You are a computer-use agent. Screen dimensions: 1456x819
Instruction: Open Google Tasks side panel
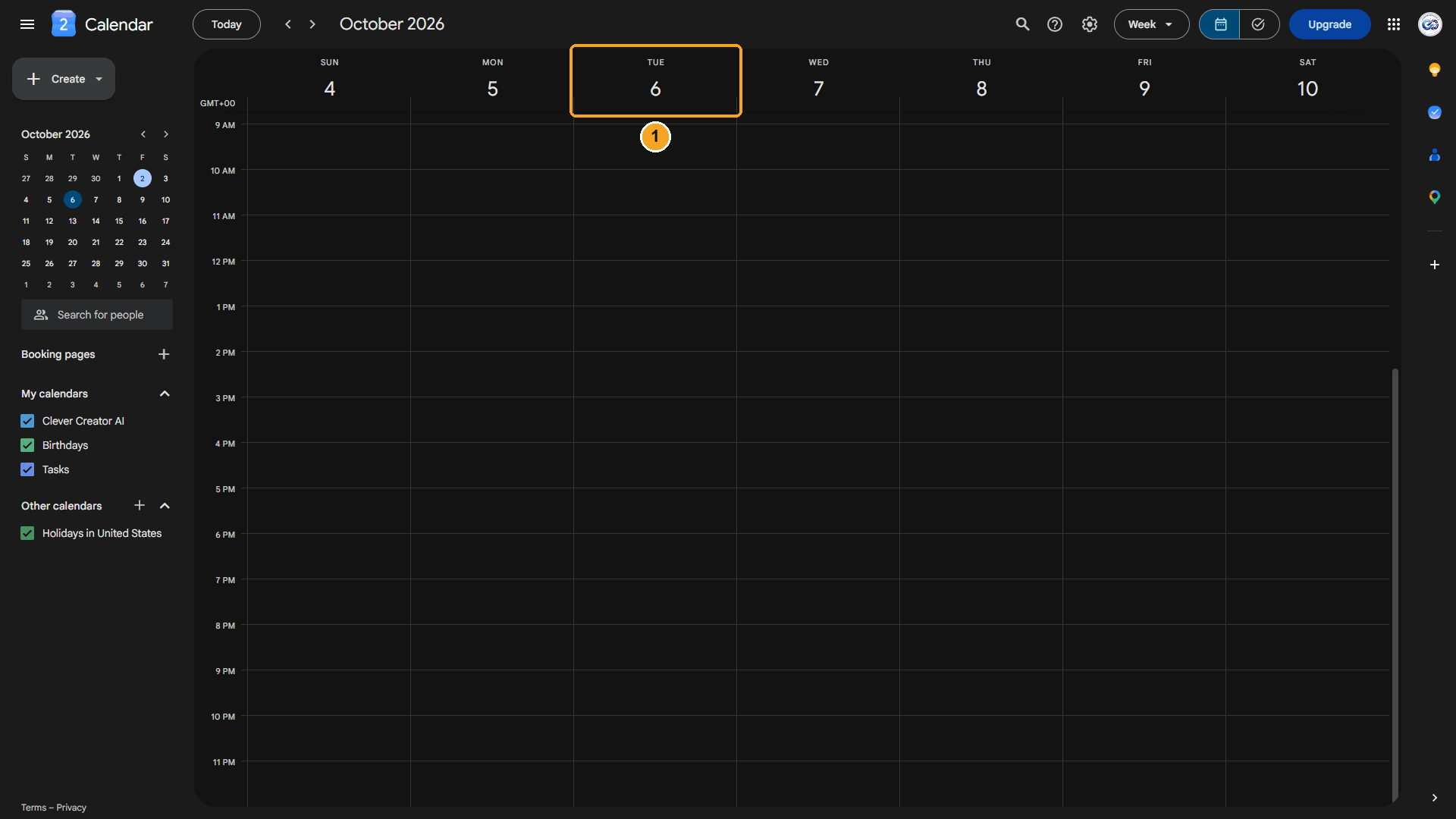[x=1435, y=112]
